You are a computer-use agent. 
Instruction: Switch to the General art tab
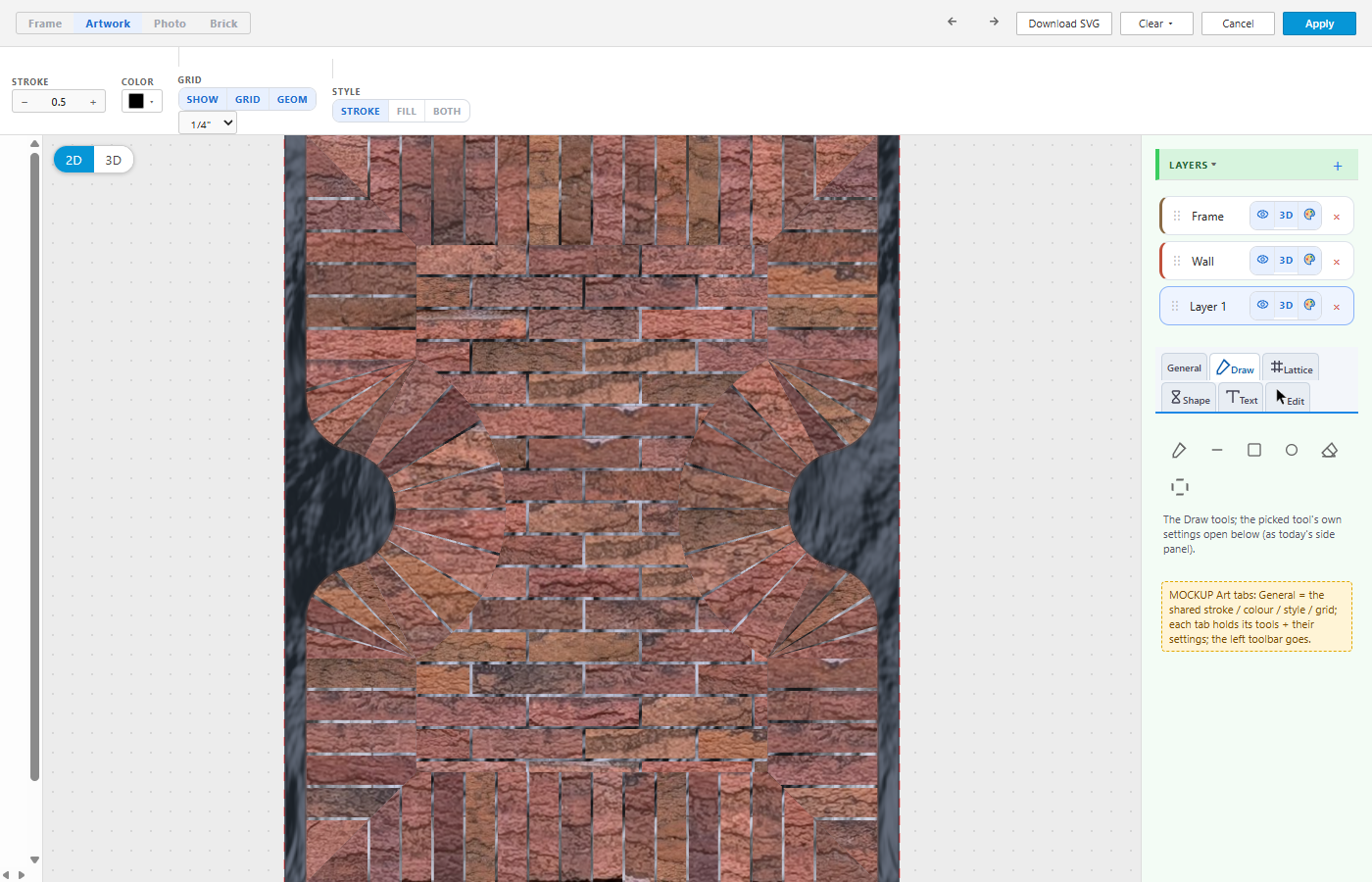(1184, 367)
